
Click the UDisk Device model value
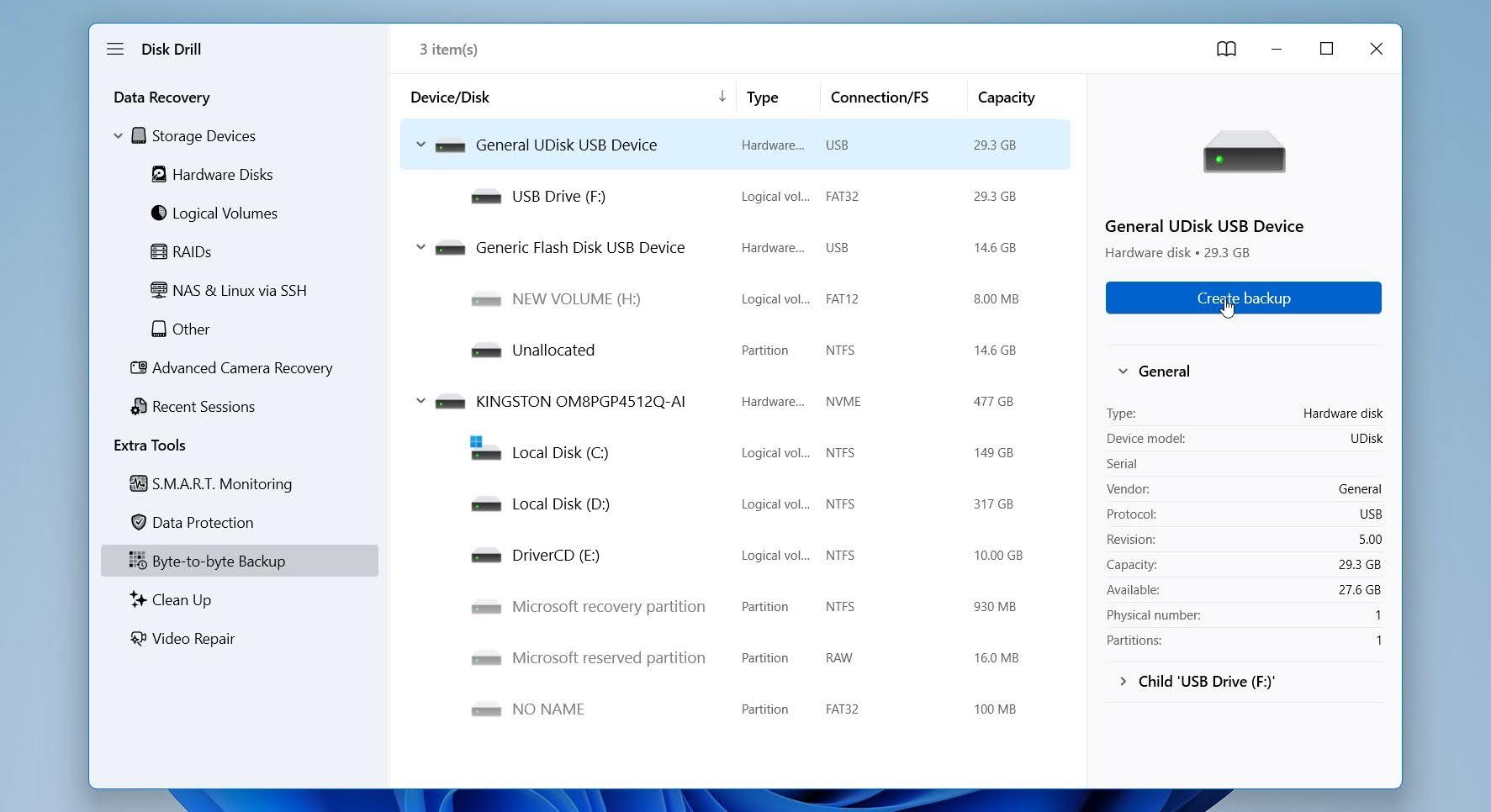tap(1367, 438)
